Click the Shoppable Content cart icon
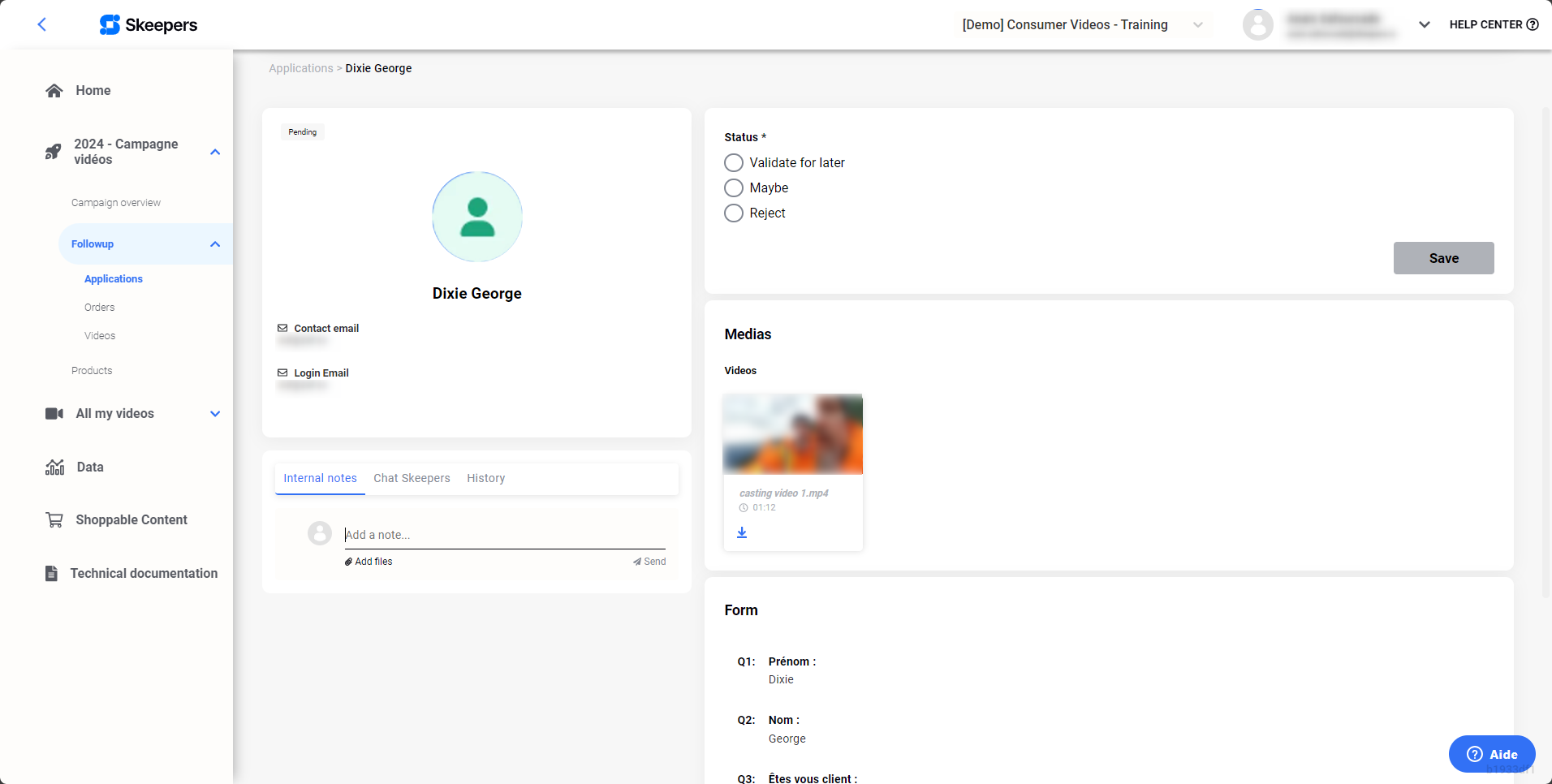The height and width of the screenshot is (784, 1552). [x=54, y=520]
